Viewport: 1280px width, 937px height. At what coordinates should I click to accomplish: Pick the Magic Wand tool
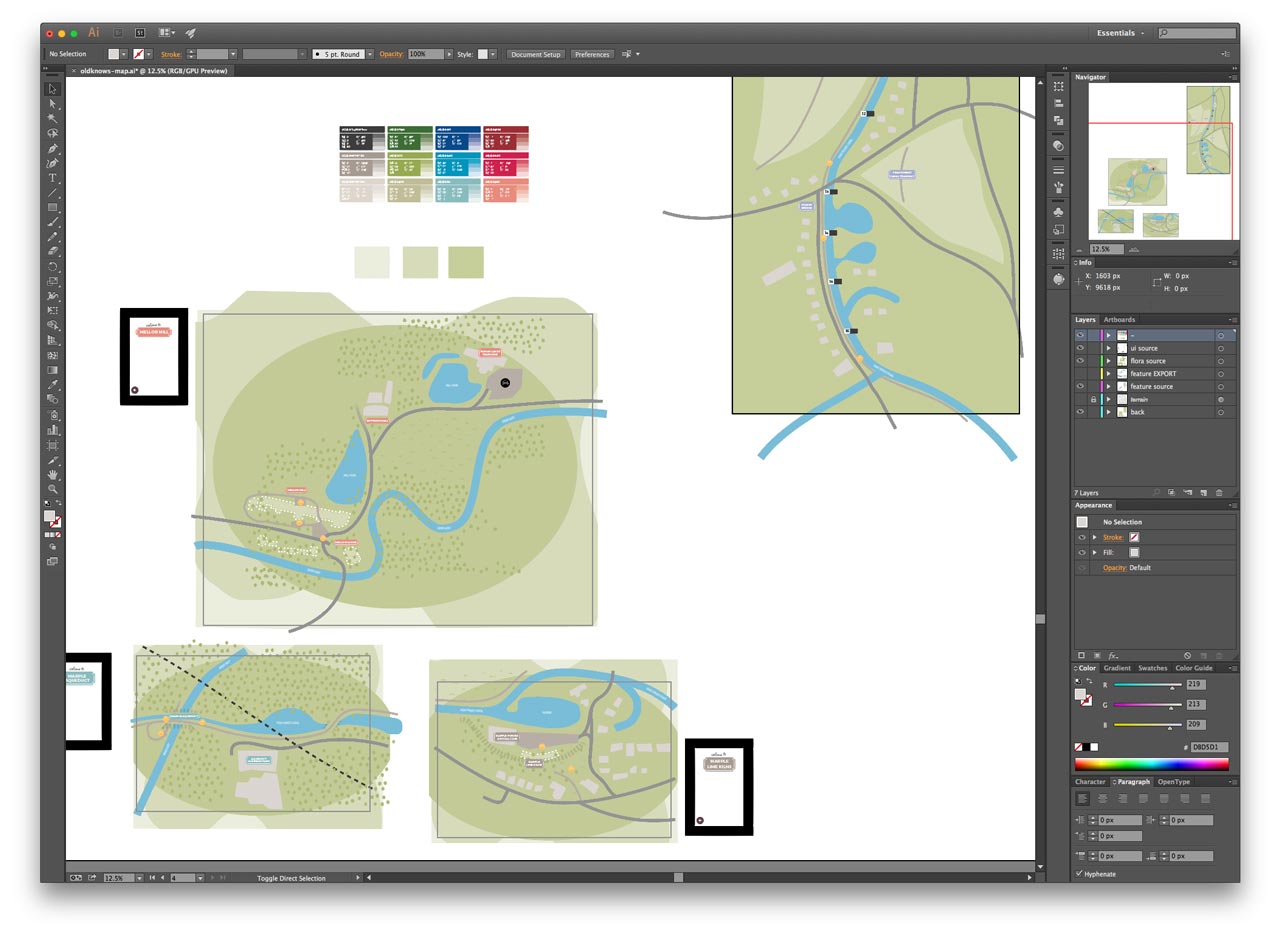point(53,118)
